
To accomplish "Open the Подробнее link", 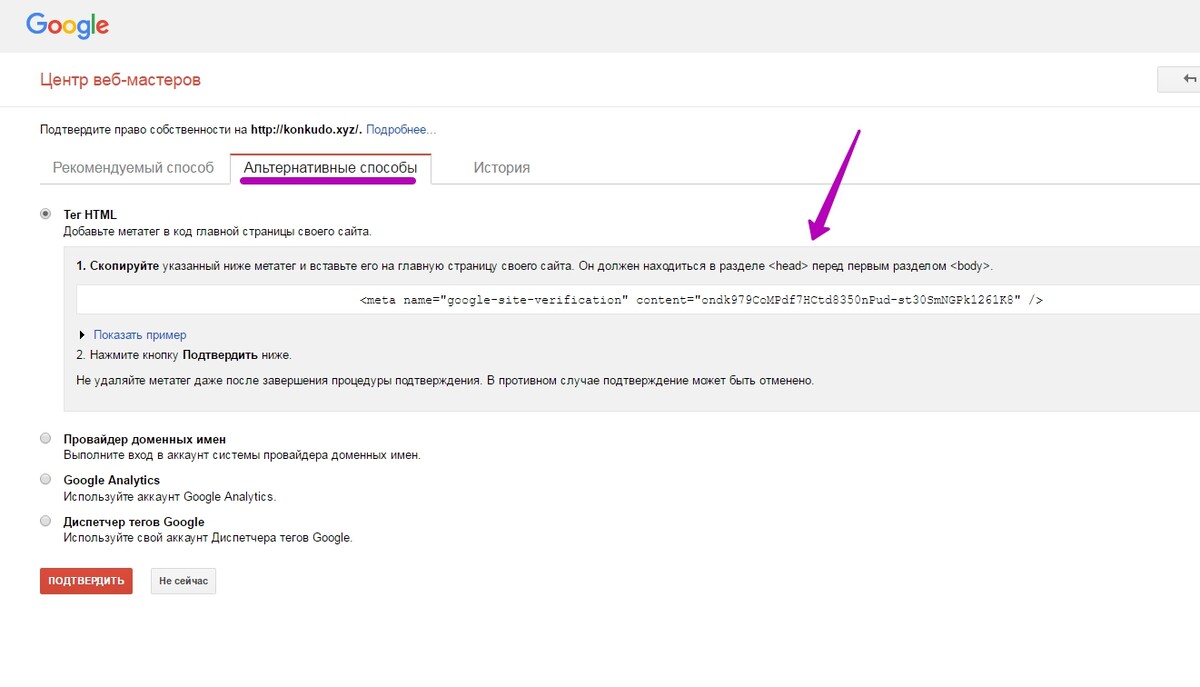I will tap(401, 130).
